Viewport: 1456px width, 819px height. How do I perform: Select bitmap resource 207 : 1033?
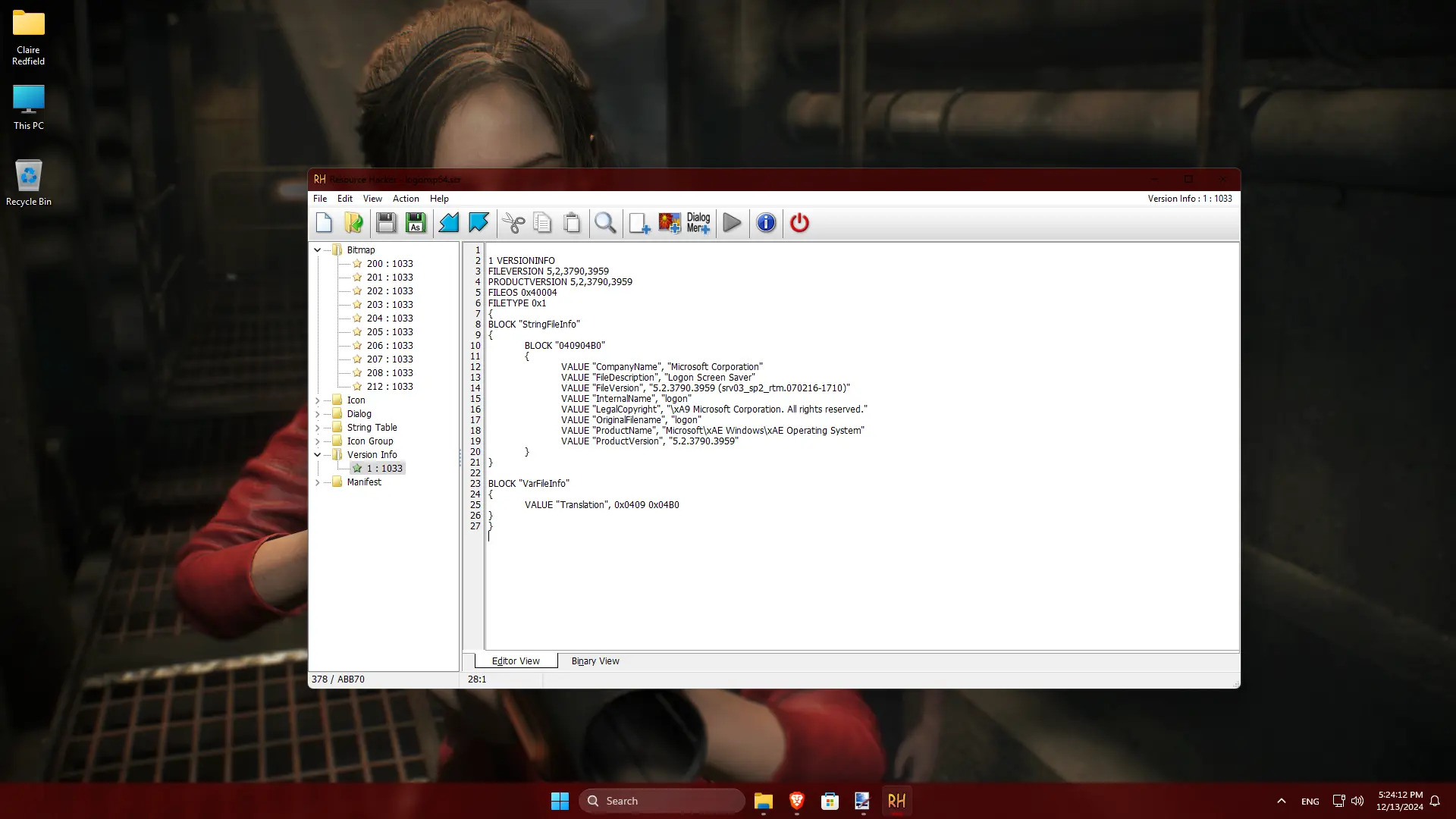[390, 359]
